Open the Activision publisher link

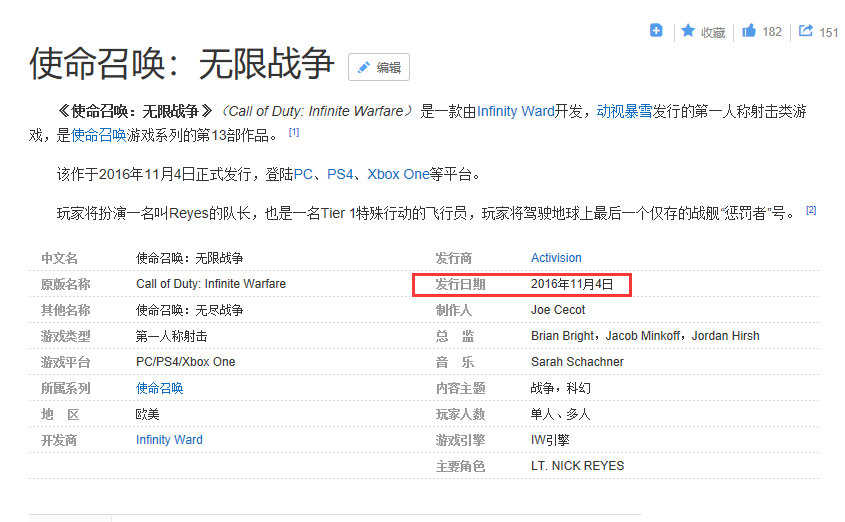point(556,258)
